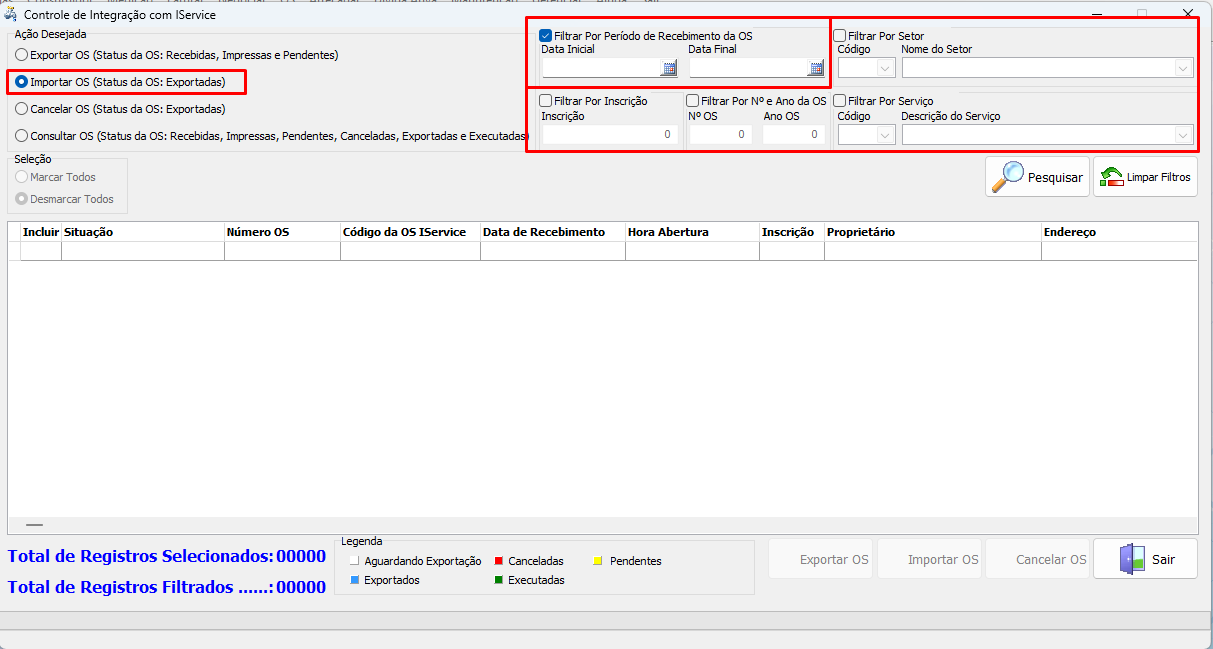Click the application icon in title bar
This screenshot has height=649, width=1213.
pyautogui.click(x=11, y=15)
